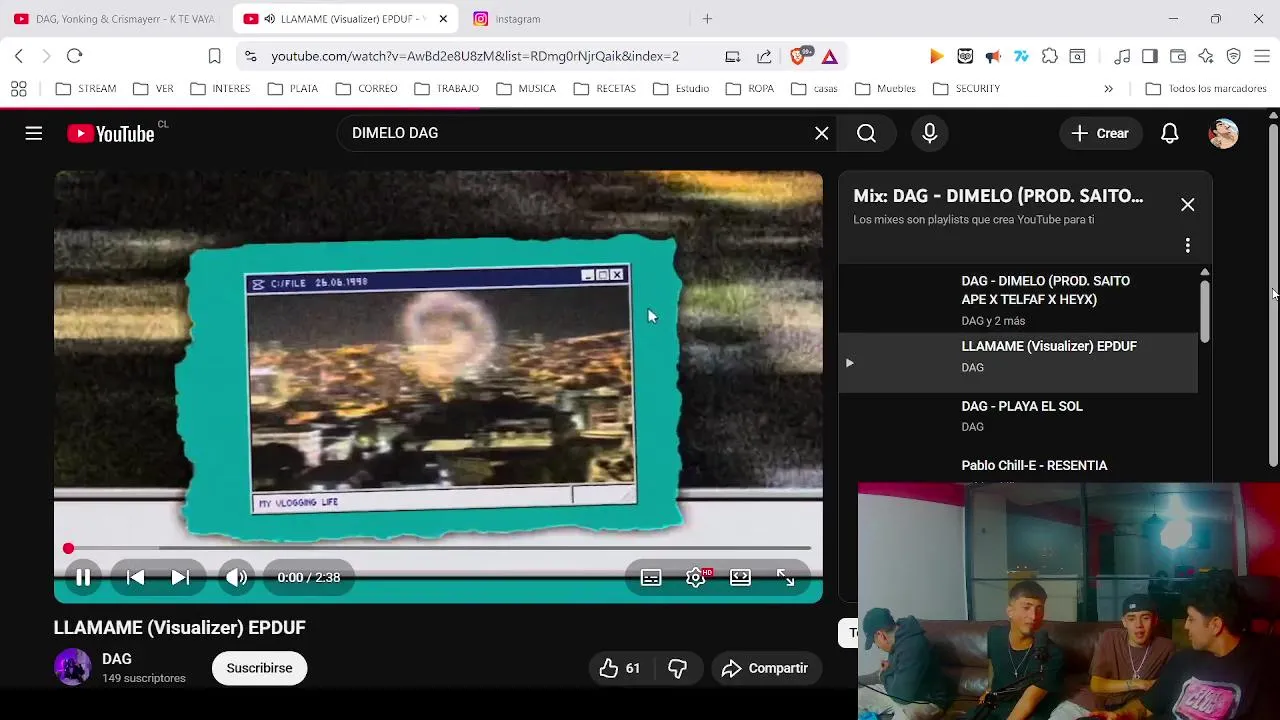The width and height of the screenshot is (1280, 720).
Task: Toggle subtitles on the player
Action: [651, 577]
